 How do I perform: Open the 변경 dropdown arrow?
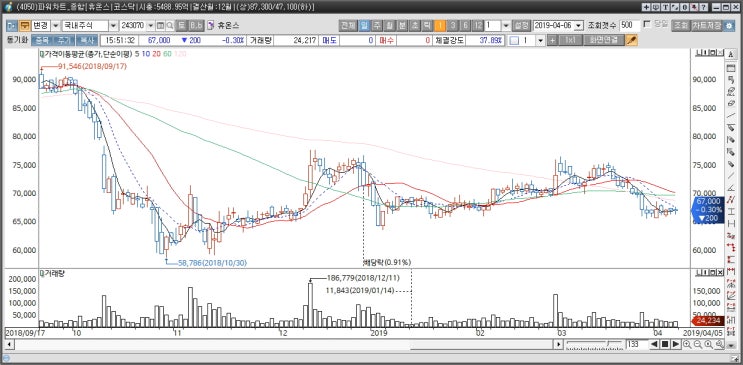click(55, 26)
